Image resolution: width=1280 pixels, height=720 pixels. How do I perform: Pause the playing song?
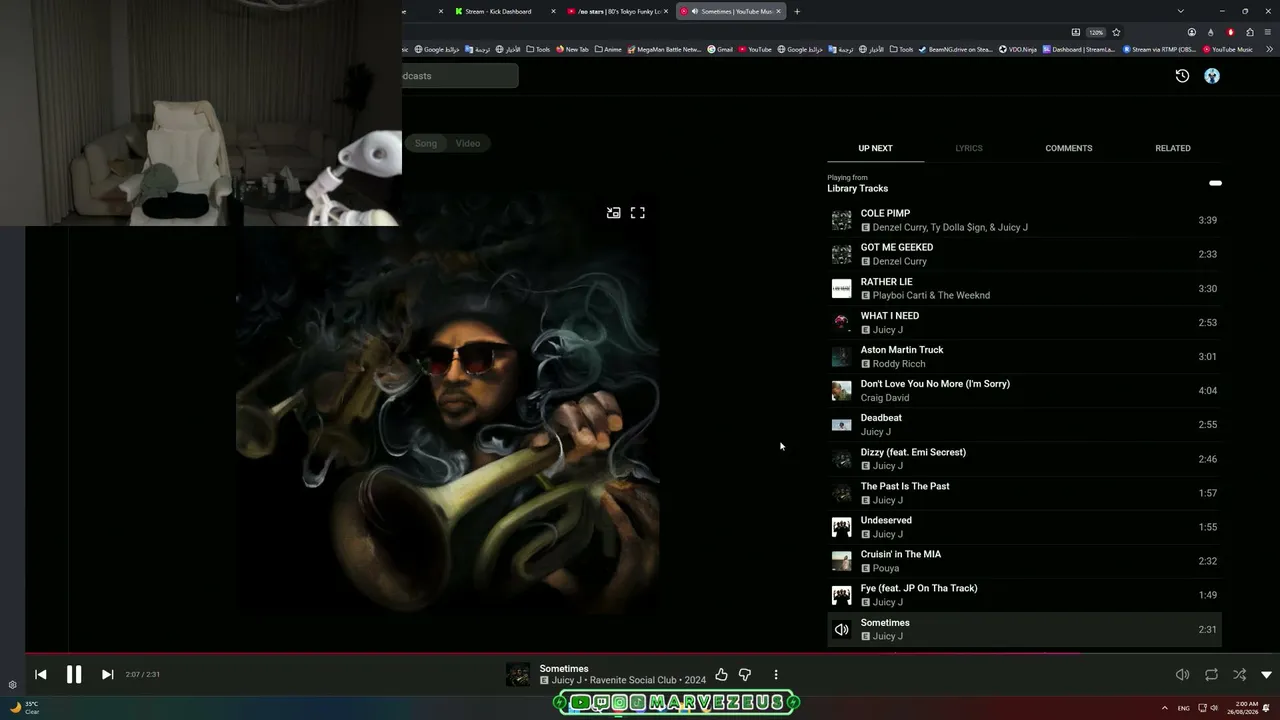74,674
